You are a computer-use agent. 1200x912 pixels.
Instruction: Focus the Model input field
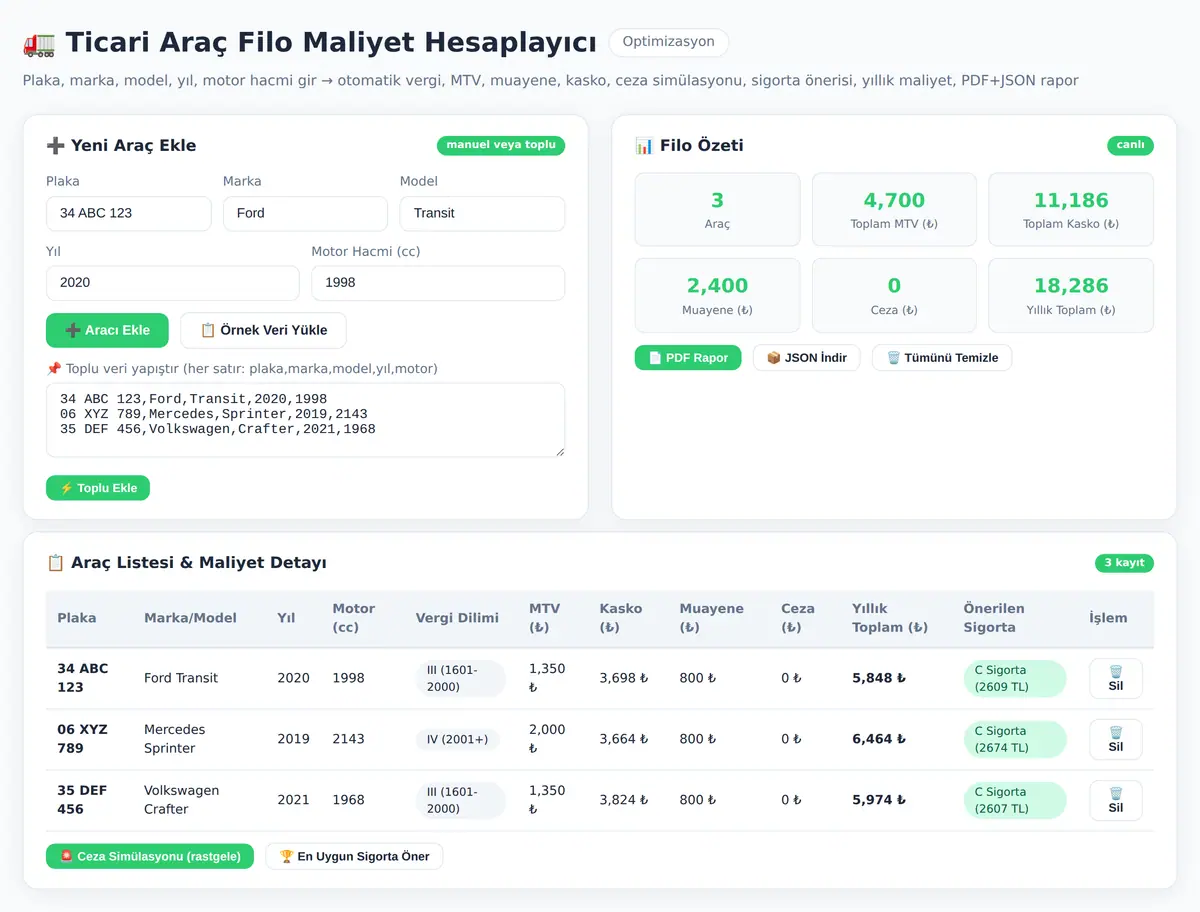pos(482,213)
